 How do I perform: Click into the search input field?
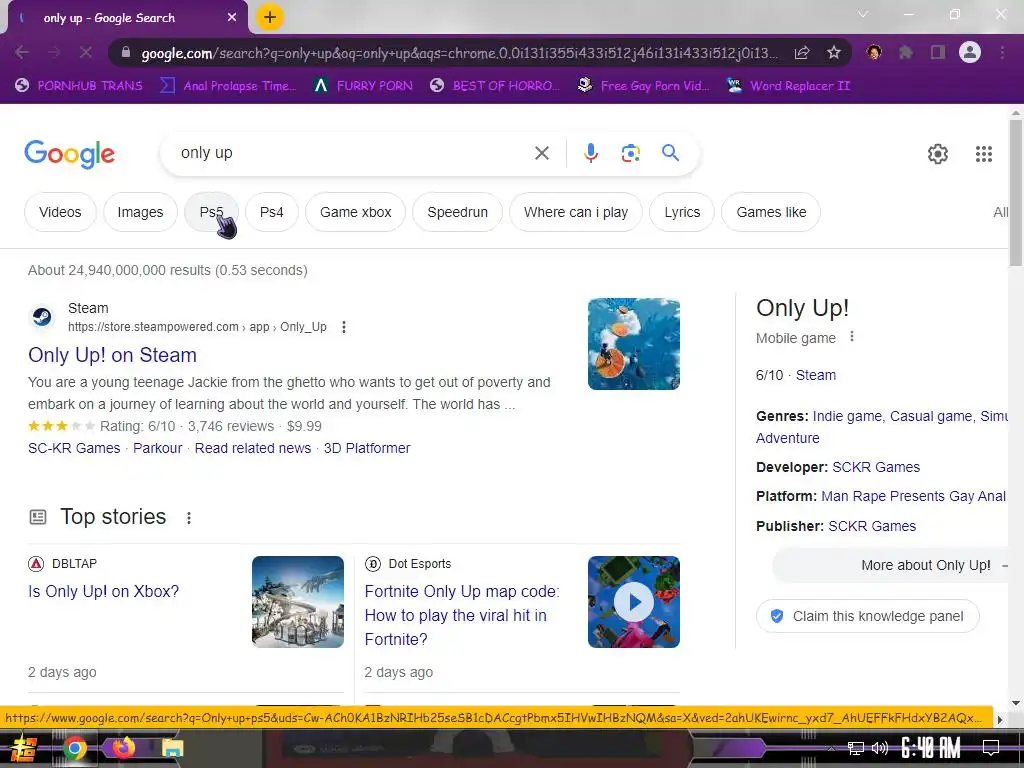click(x=353, y=153)
